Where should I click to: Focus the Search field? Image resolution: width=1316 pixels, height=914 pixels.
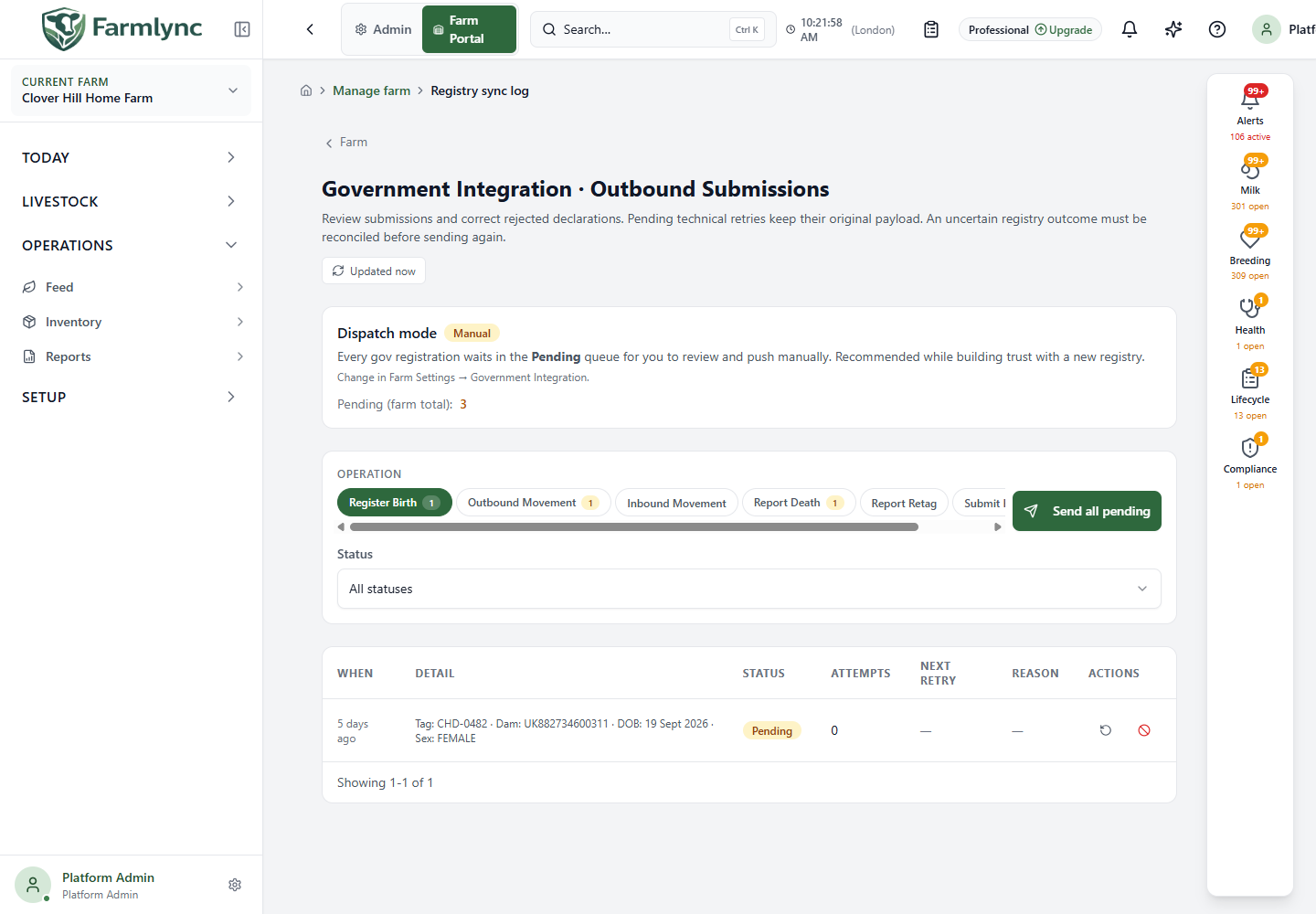click(653, 29)
